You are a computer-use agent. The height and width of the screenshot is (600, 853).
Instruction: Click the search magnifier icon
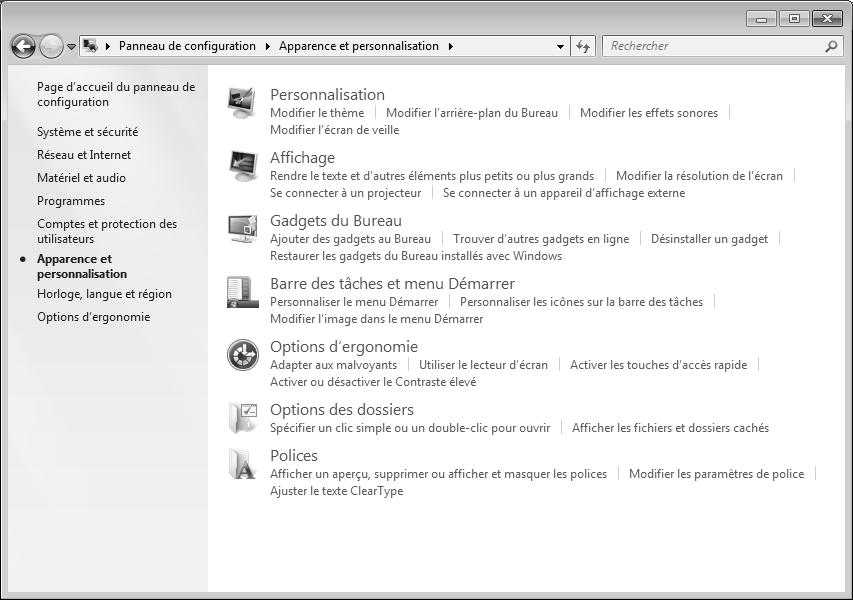(831, 46)
